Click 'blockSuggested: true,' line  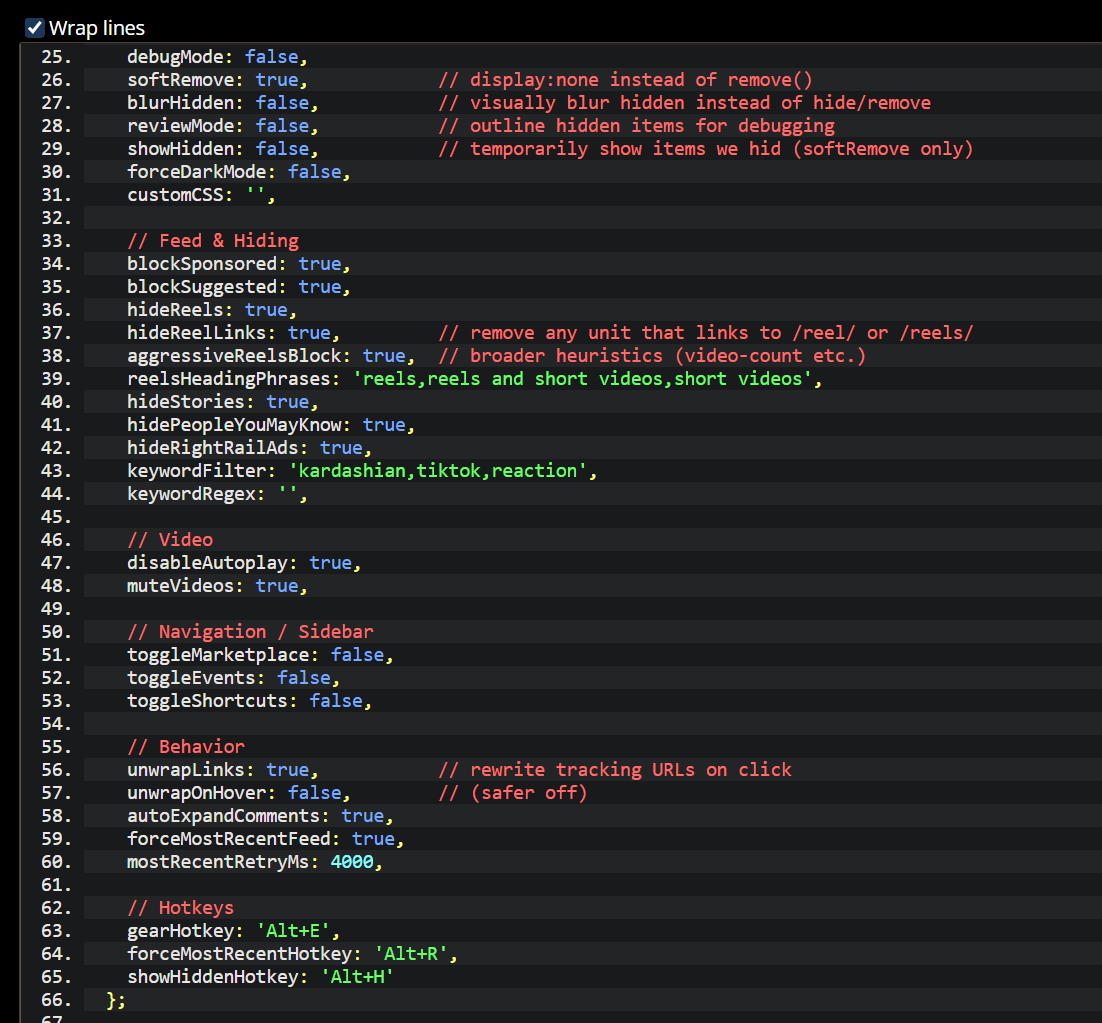(239, 287)
